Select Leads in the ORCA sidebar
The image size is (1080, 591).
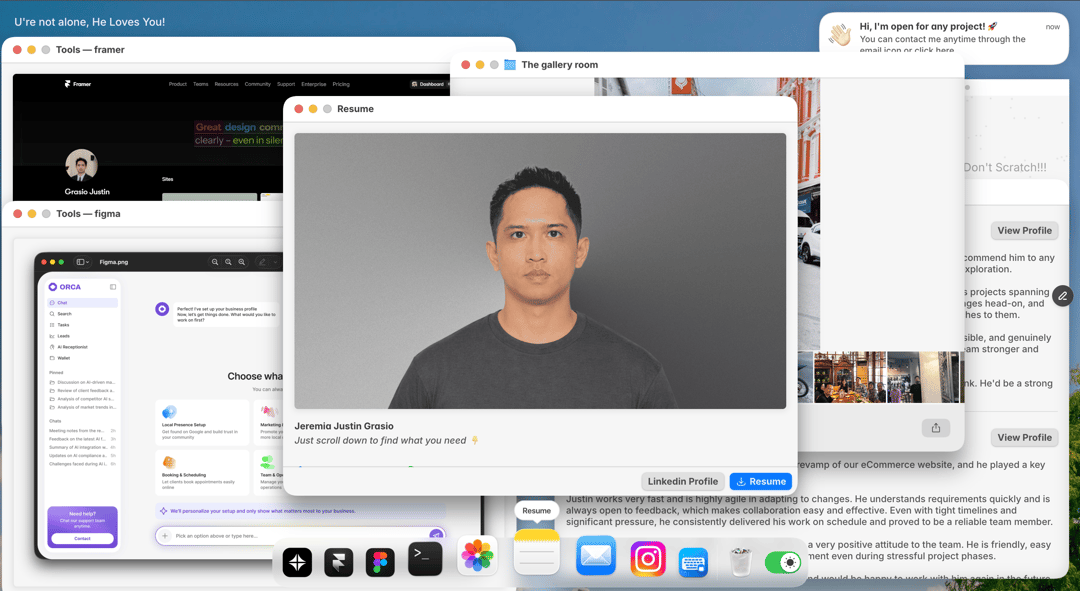[83, 335]
